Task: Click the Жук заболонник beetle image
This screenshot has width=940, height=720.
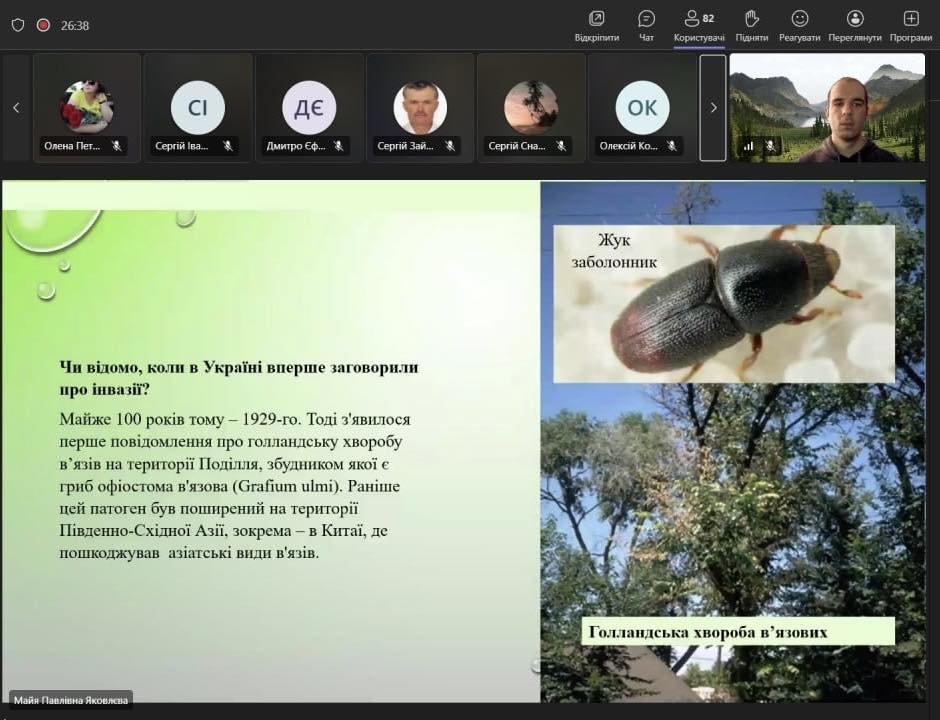Action: (724, 303)
